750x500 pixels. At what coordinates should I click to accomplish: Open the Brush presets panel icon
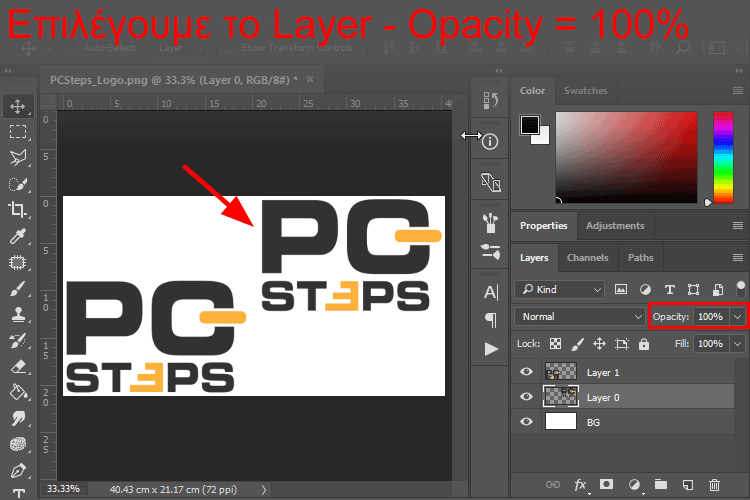click(490, 223)
